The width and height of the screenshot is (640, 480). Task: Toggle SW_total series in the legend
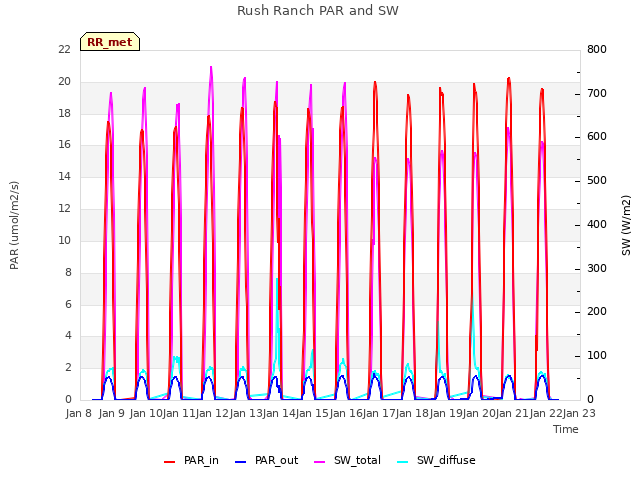click(347, 460)
